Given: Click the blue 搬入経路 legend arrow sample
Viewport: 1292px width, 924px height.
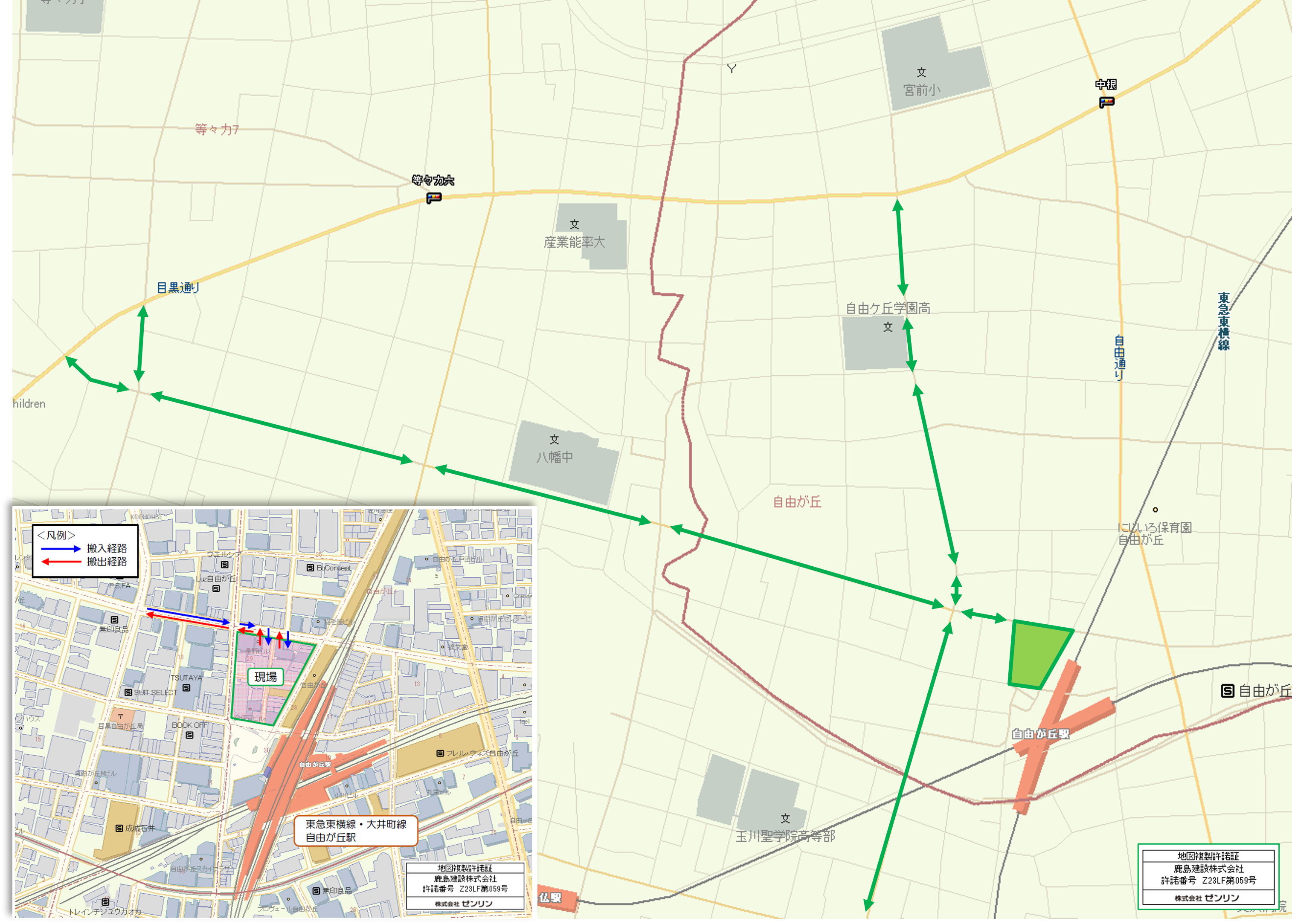Looking at the screenshot, I should point(61,548).
